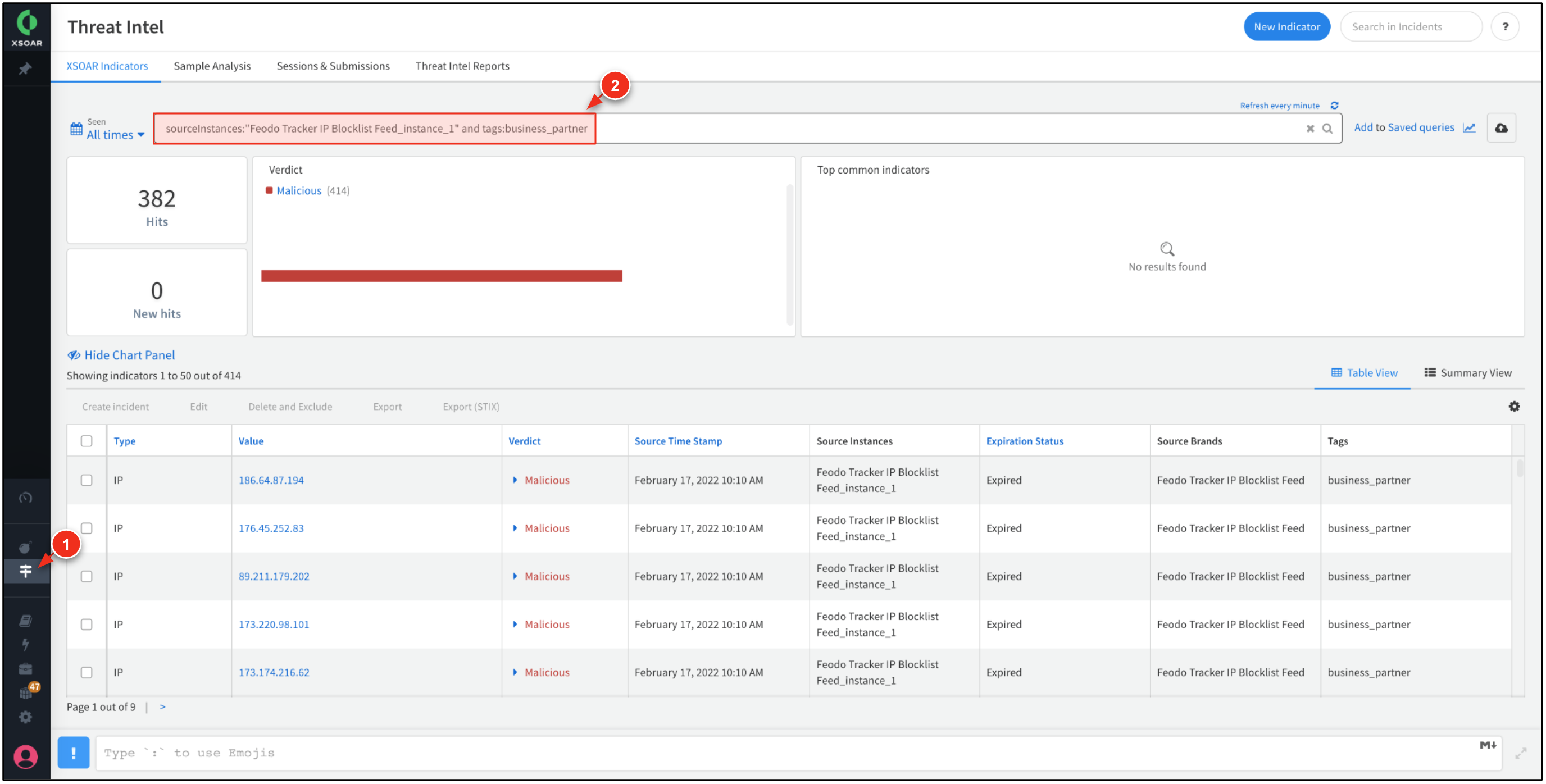The width and height of the screenshot is (1546, 784).
Task: Click Add to Saved queries link
Action: click(x=1404, y=128)
